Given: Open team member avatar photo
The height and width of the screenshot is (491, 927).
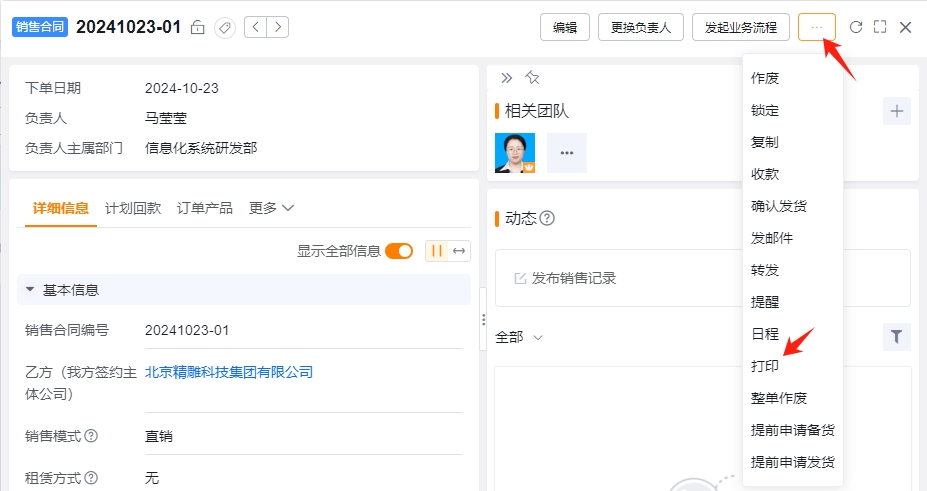Looking at the screenshot, I should [515, 153].
